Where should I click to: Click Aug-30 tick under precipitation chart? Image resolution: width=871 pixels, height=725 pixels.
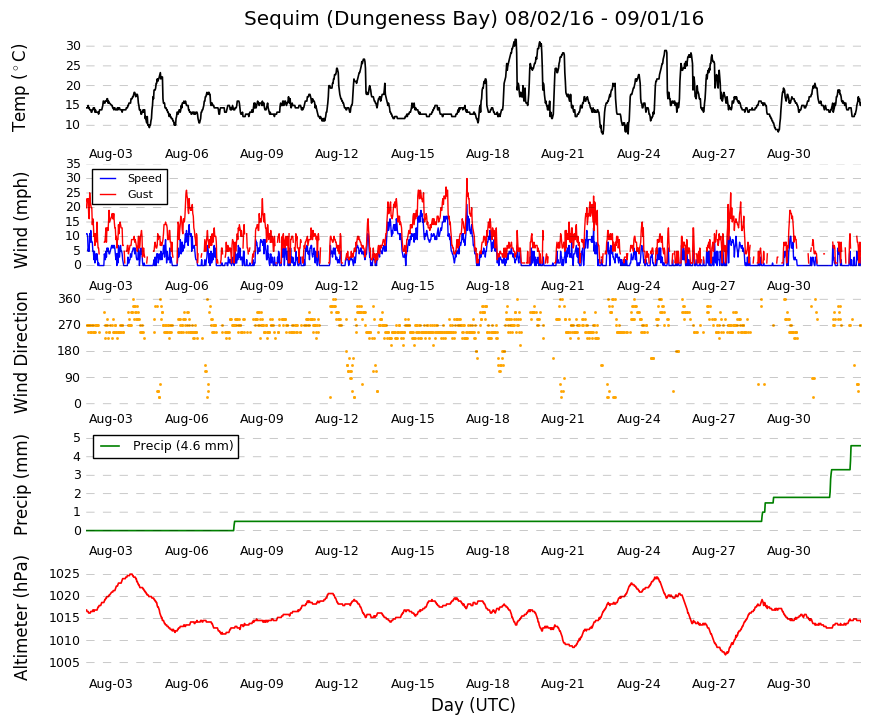tap(789, 551)
